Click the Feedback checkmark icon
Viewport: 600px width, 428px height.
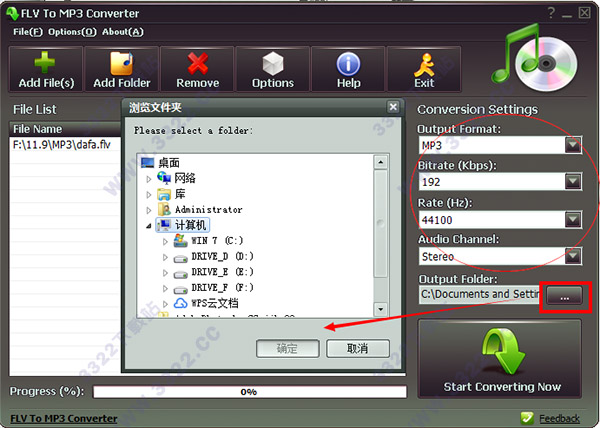[x=527, y=418]
